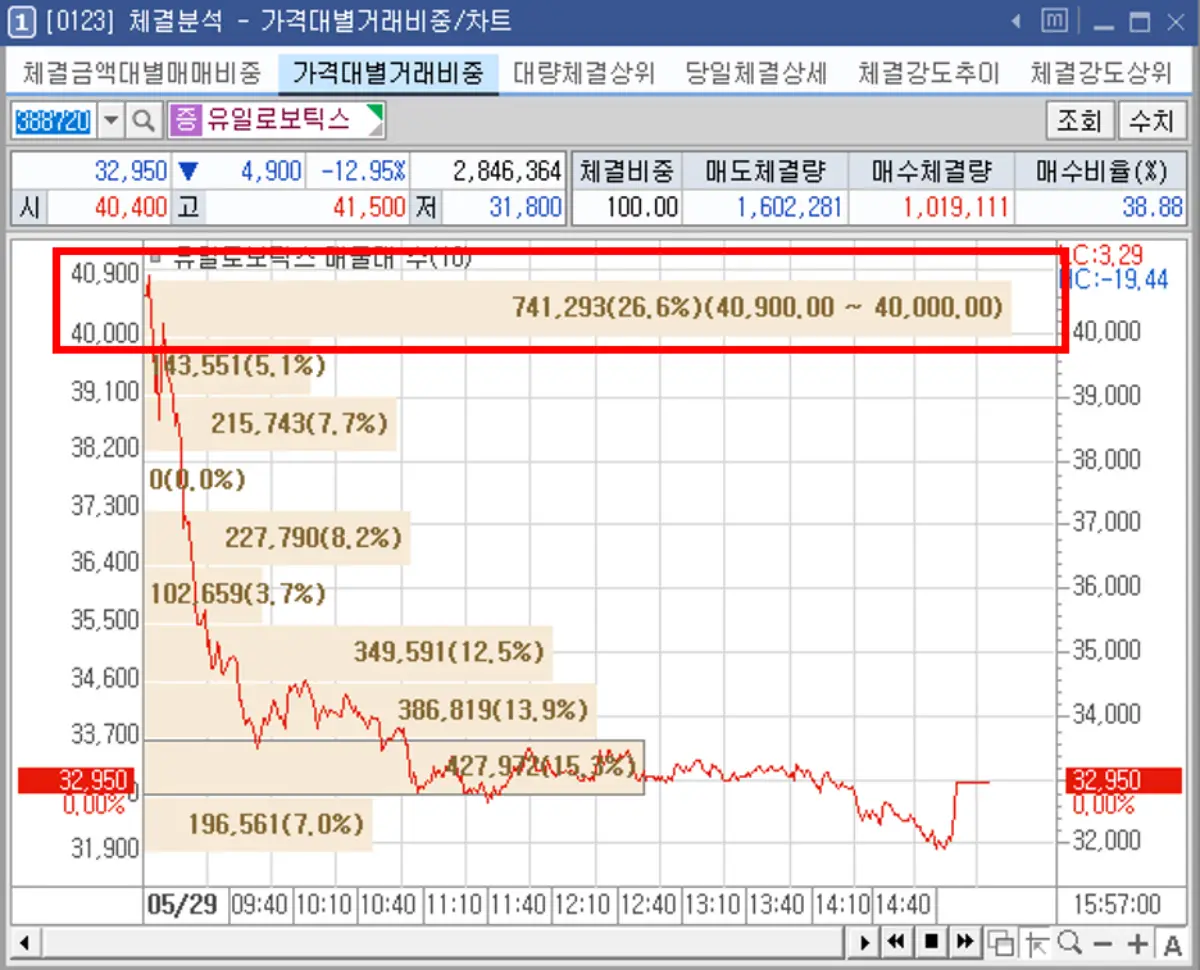Image resolution: width=1200 pixels, height=970 pixels.
Task: Collapse panel with the left chevron in title bar
Action: [x=1017, y=20]
